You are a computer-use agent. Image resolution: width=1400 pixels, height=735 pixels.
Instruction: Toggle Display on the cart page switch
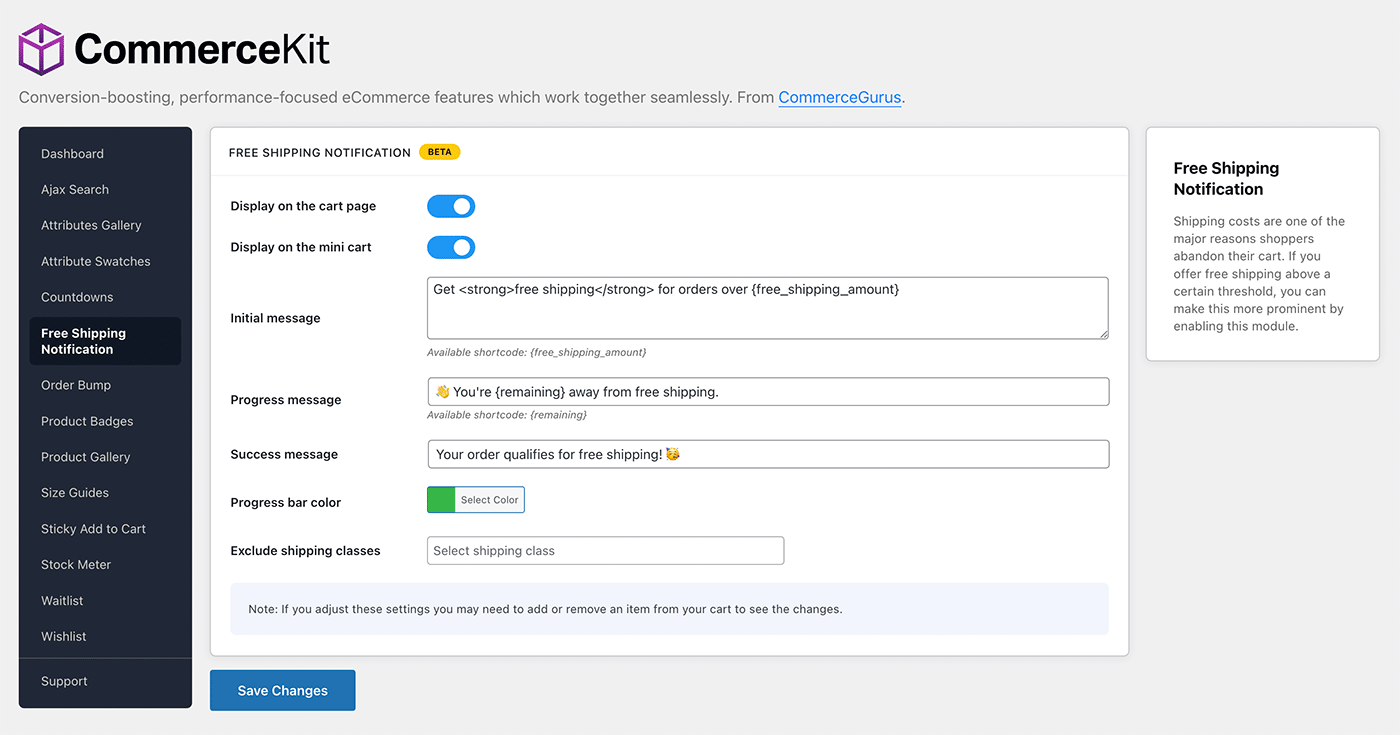coord(451,206)
